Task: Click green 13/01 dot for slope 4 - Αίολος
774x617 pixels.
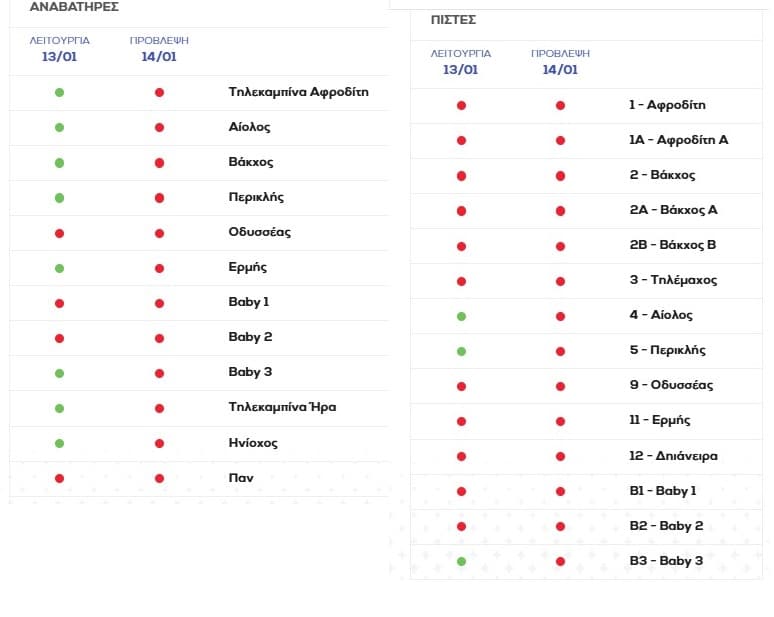Action: tap(461, 316)
